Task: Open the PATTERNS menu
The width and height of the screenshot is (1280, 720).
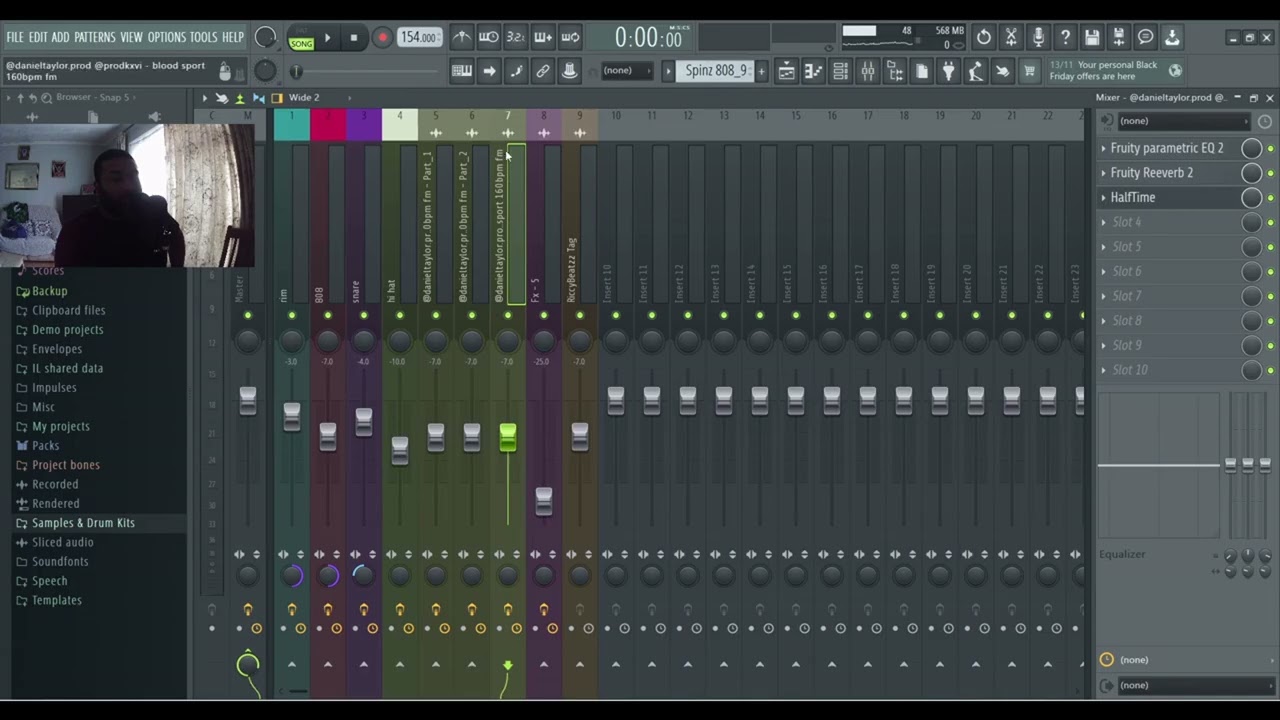Action: 95,37
